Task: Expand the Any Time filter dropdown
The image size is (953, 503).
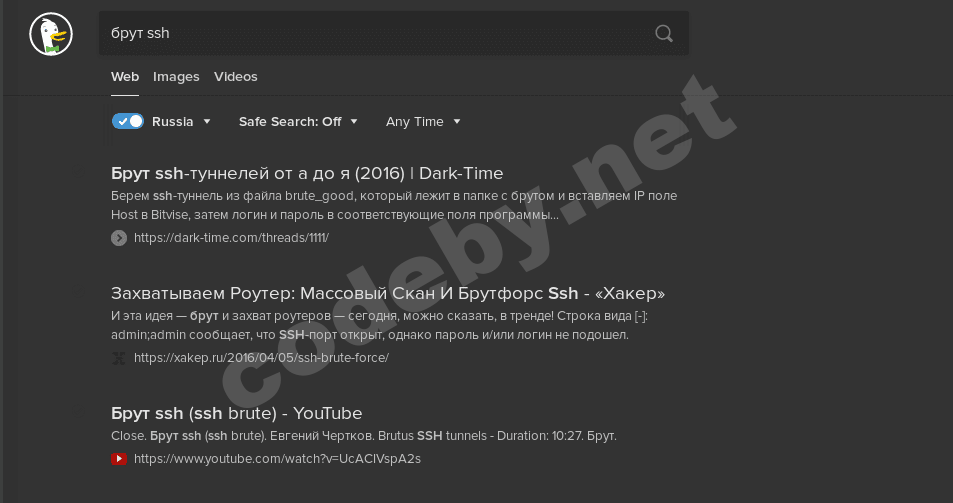Action: (423, 121)
